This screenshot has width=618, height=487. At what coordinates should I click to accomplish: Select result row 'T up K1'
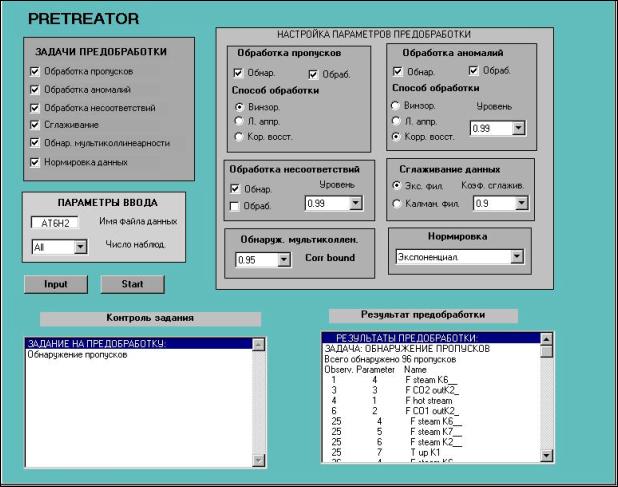[431, 452]
